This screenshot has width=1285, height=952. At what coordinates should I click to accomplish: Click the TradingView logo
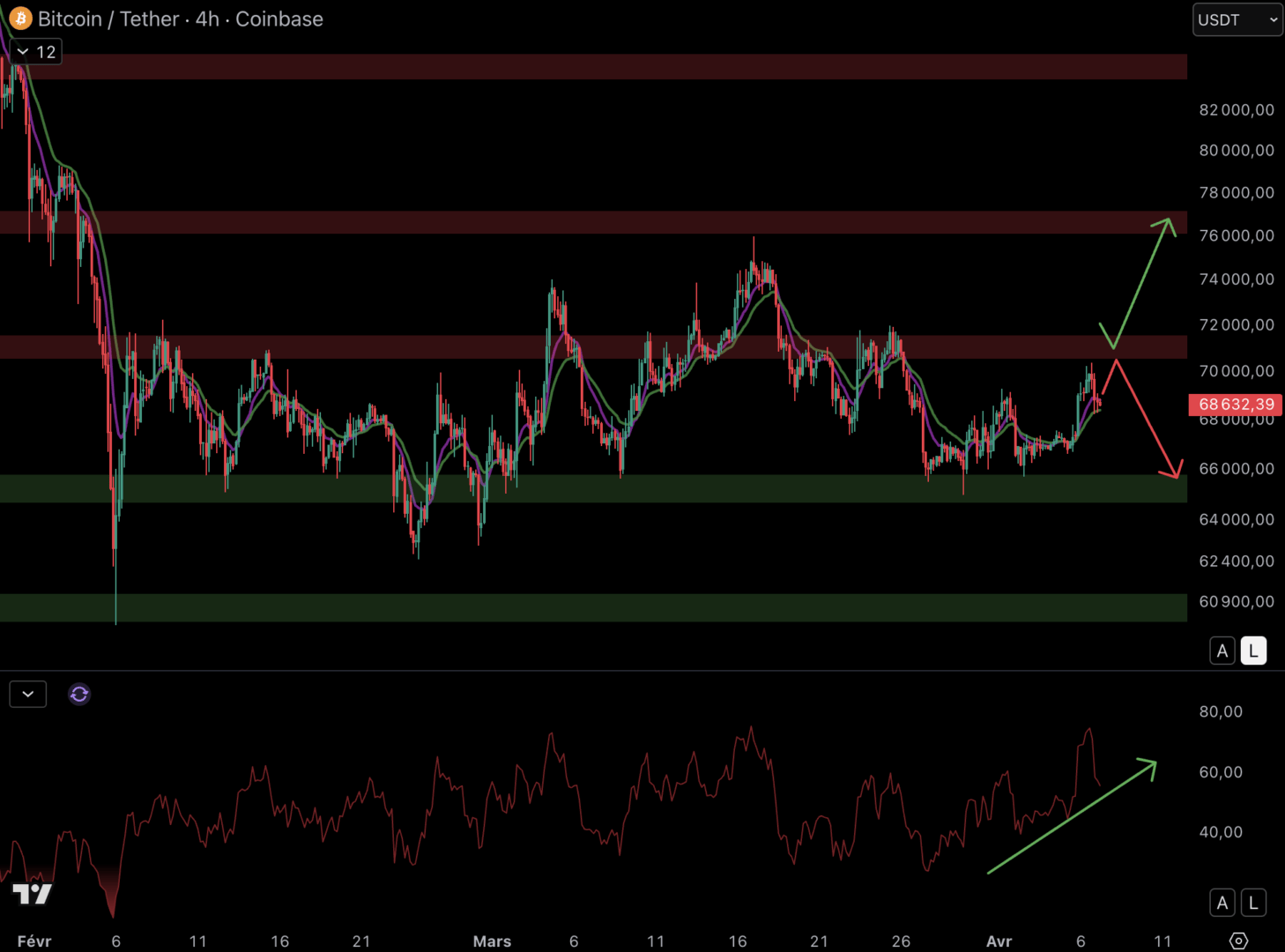point(33,895)
